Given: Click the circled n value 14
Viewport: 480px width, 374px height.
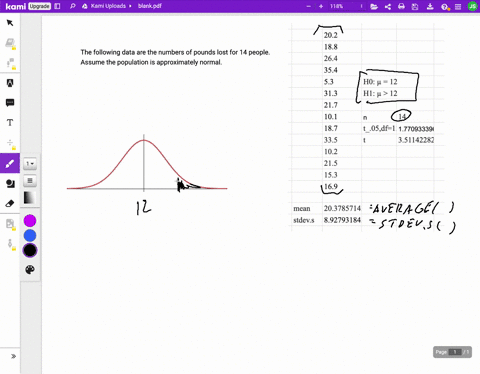Looking at the screenshot, I should 402,117.
